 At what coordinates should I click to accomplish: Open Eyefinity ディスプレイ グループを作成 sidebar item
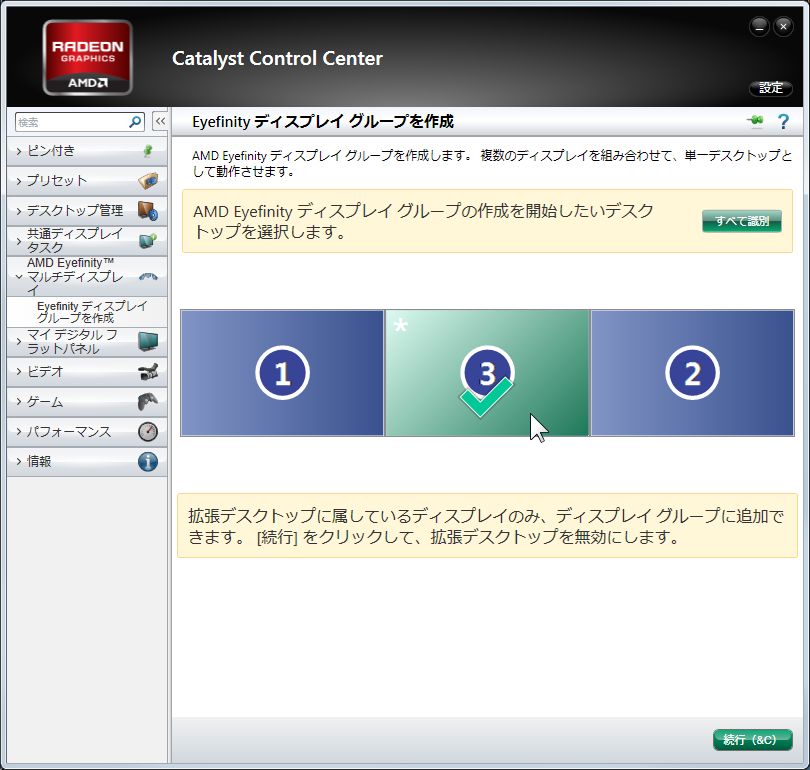tap(87, 312)
